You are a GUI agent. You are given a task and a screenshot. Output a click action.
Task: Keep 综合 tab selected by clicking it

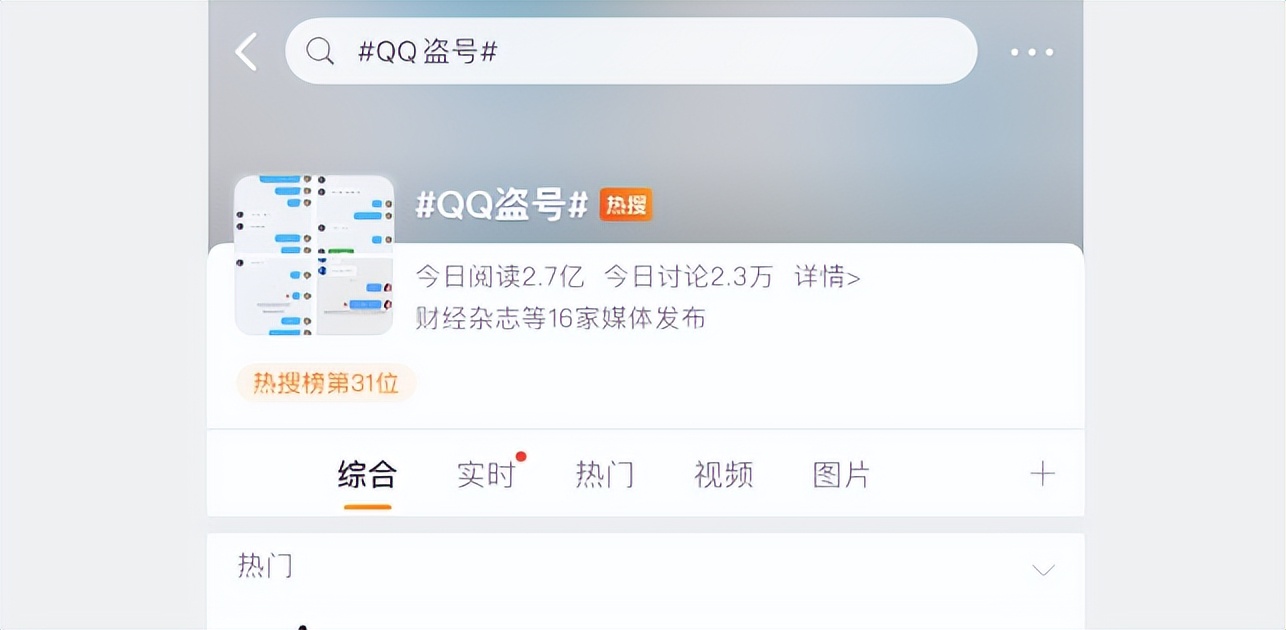[x=367, y=475]
